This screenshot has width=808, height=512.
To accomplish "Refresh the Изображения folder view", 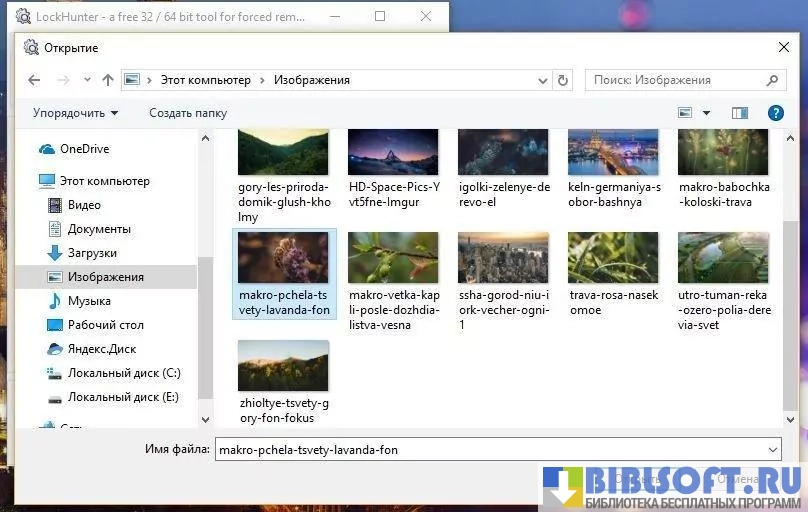I will 563,80.
